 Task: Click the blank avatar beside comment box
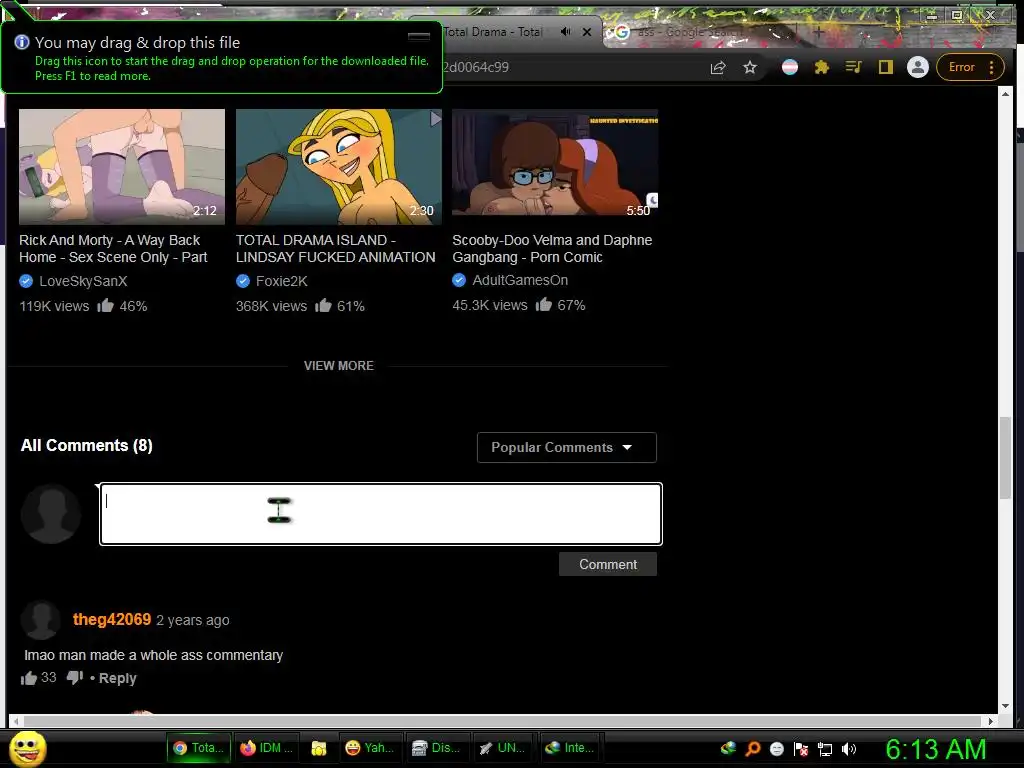(51, 514)
